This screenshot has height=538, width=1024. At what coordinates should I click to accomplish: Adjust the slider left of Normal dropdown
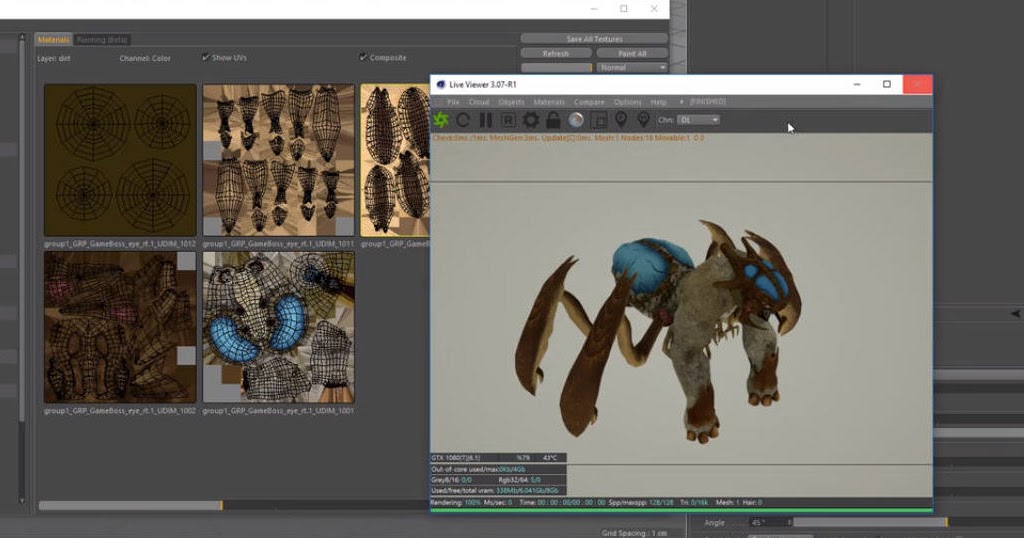tap(556, 68)
